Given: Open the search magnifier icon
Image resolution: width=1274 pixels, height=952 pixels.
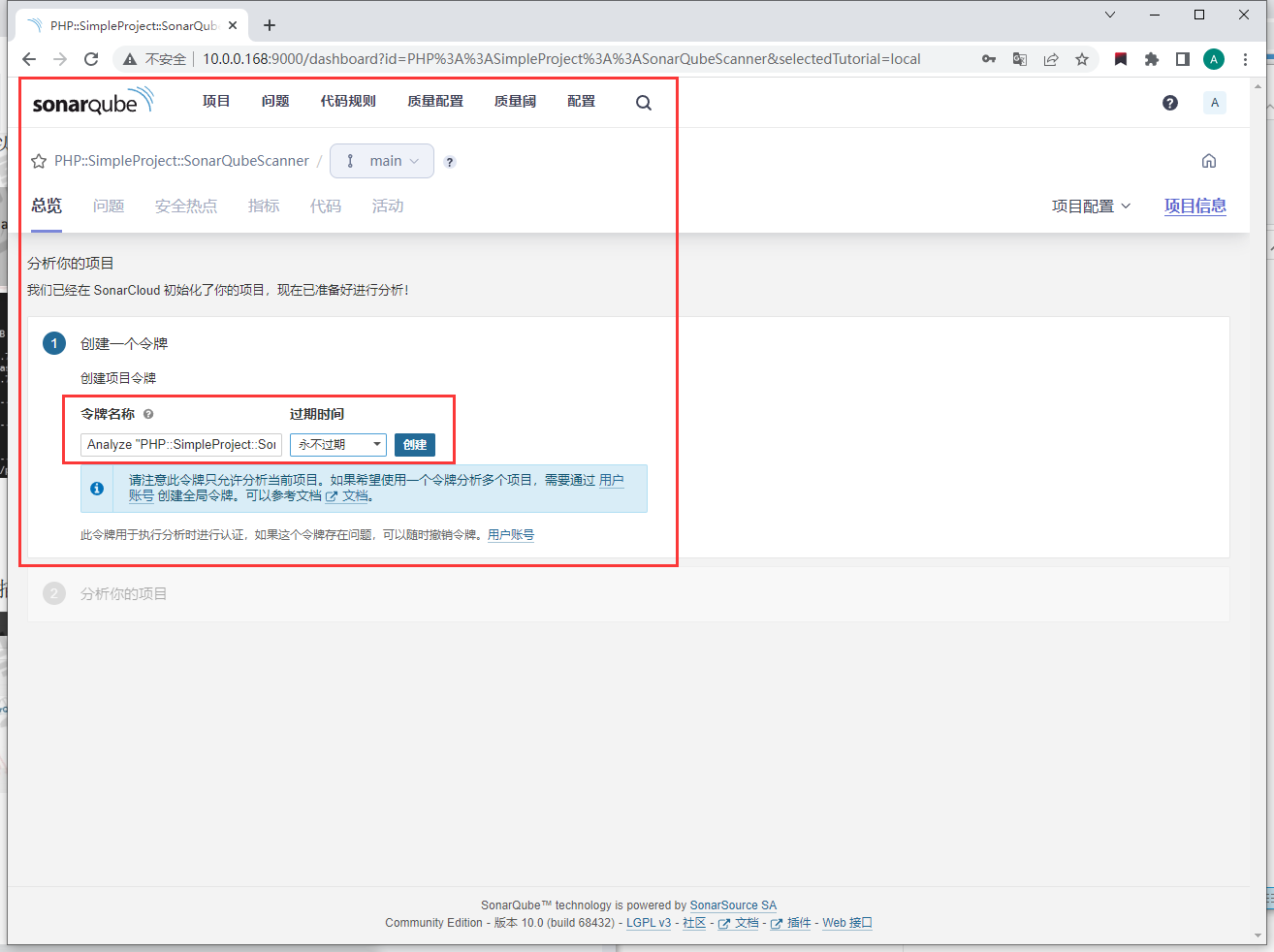Looking at the screenshot, I should (x=644, y=103).
